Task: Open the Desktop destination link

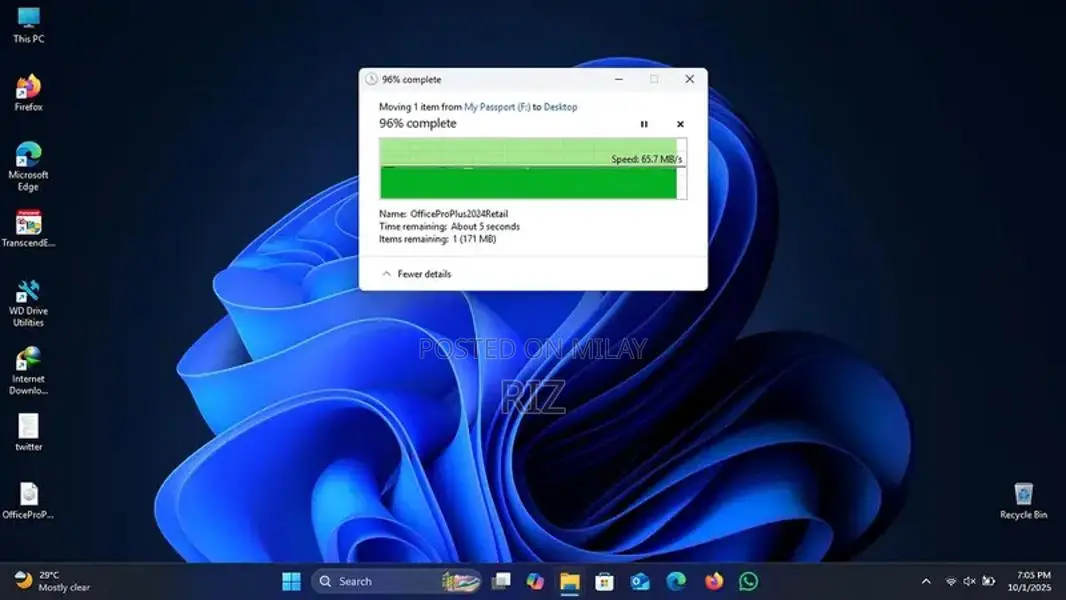Action: (x=560, y=107)
